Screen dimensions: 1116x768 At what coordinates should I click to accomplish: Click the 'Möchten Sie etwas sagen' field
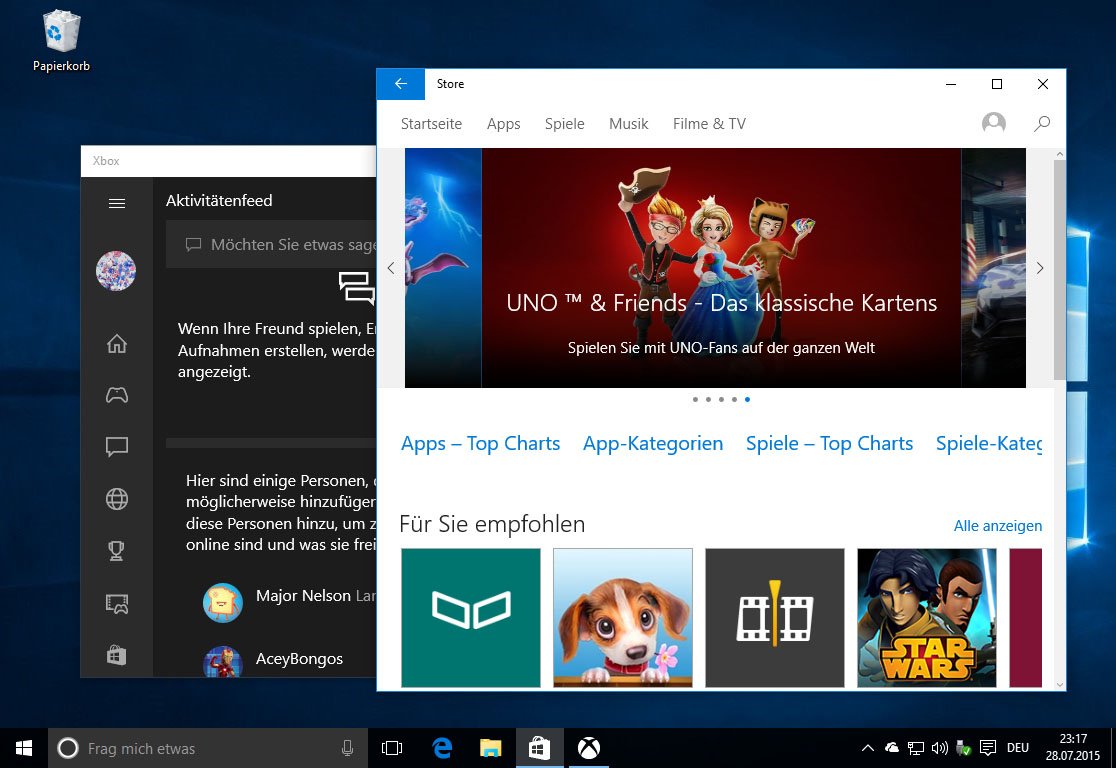[x=271, y=244]
